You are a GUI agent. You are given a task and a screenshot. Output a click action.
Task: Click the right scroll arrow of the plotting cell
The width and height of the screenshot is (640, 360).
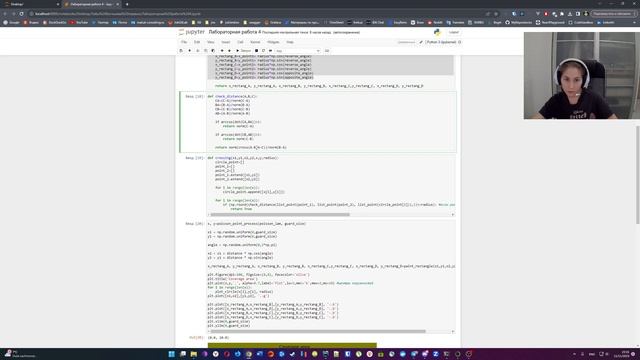[x=453, y=331]
